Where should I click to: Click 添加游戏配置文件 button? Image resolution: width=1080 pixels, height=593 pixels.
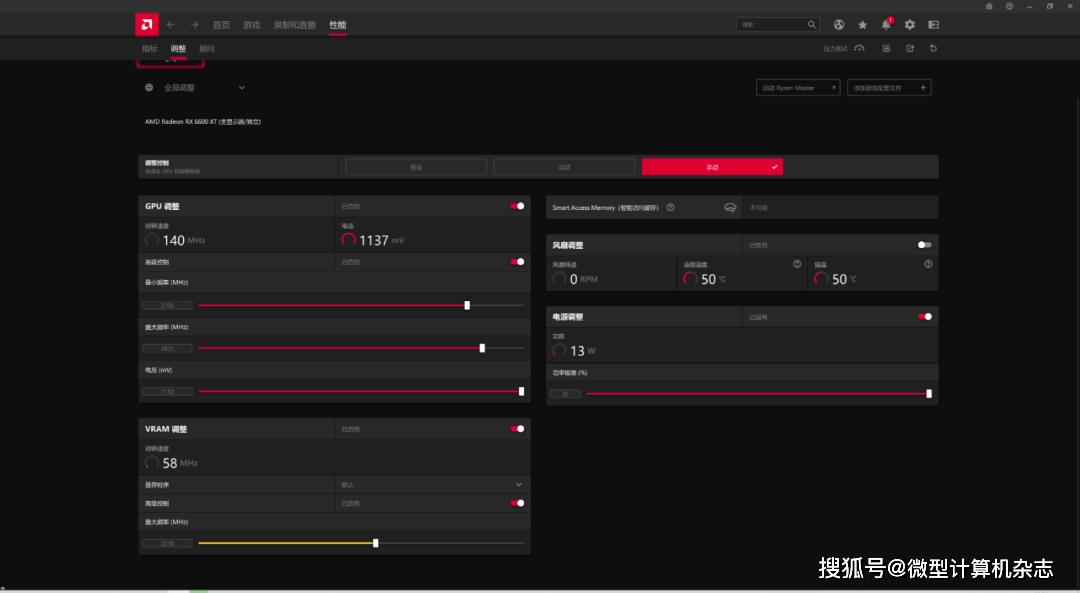click(x=889, y=87)
